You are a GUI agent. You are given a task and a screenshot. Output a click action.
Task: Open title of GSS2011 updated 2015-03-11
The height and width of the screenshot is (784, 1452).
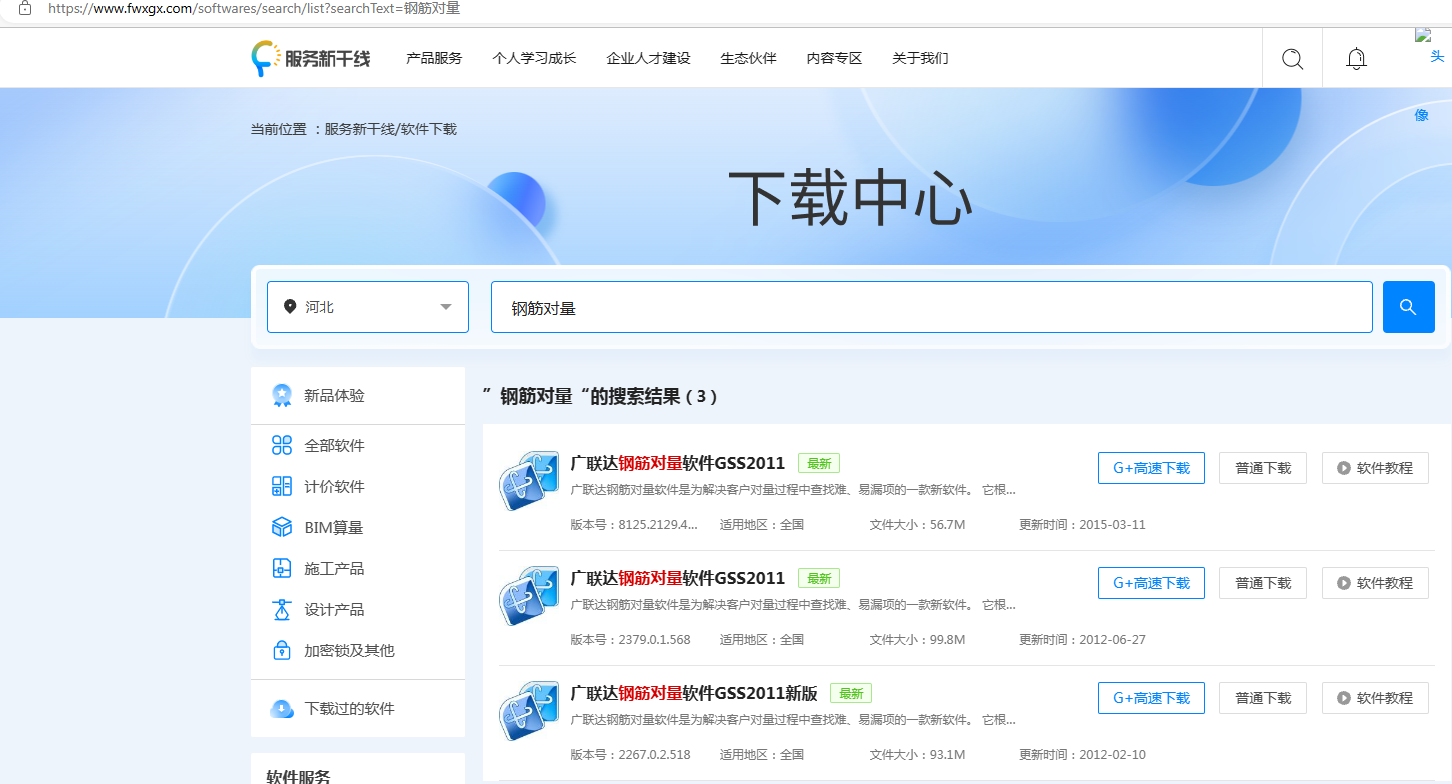[678, 464]
